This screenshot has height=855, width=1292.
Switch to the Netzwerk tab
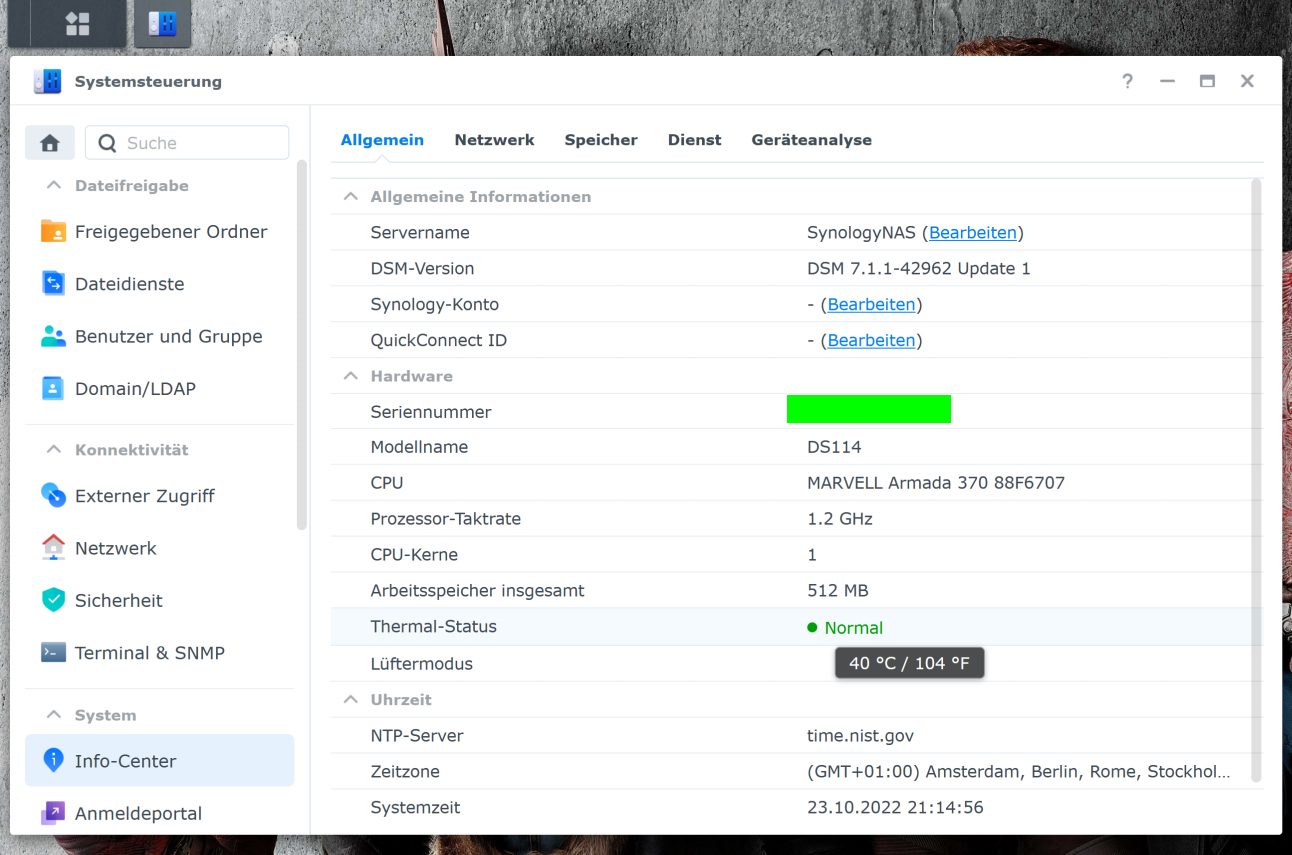[x=494, y=140]
